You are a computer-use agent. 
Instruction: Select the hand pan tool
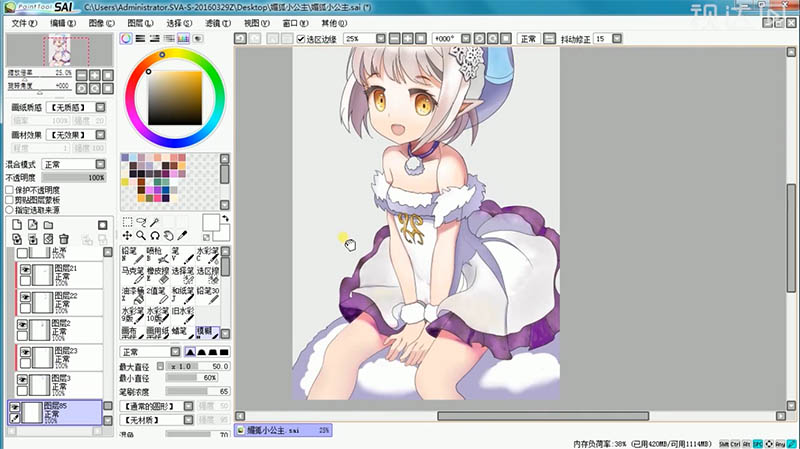(x=168, y=235)
